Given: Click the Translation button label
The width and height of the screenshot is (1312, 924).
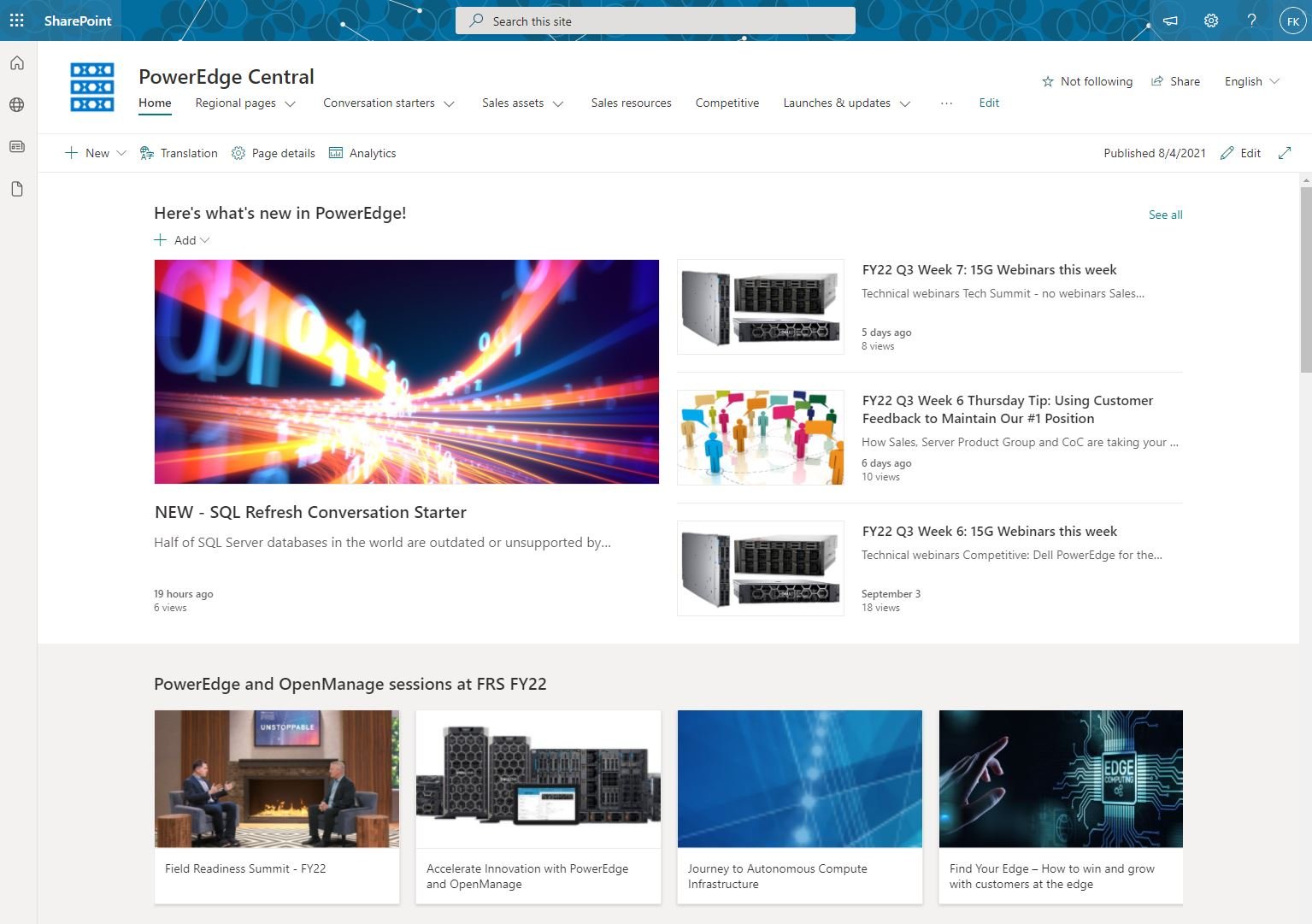Looking at the screenshot, I should [189, 153].
